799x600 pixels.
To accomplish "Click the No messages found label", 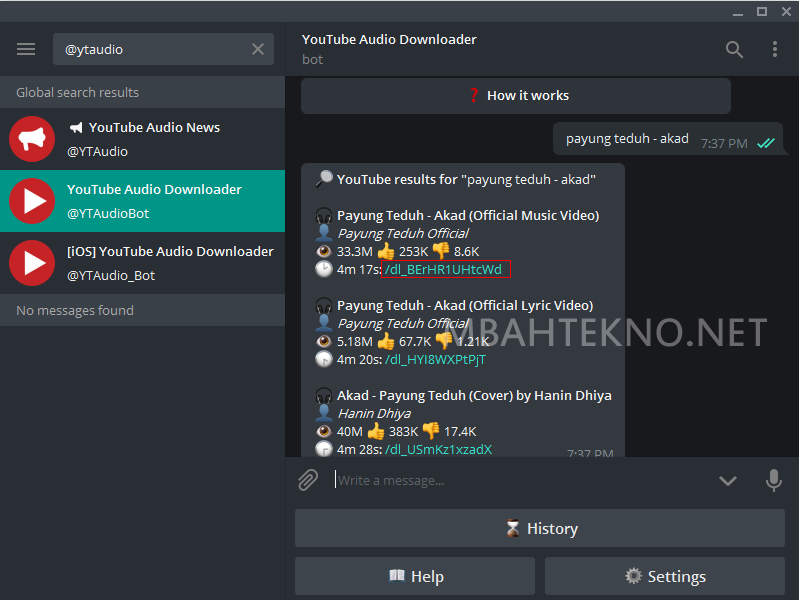I will click(75, 310).
